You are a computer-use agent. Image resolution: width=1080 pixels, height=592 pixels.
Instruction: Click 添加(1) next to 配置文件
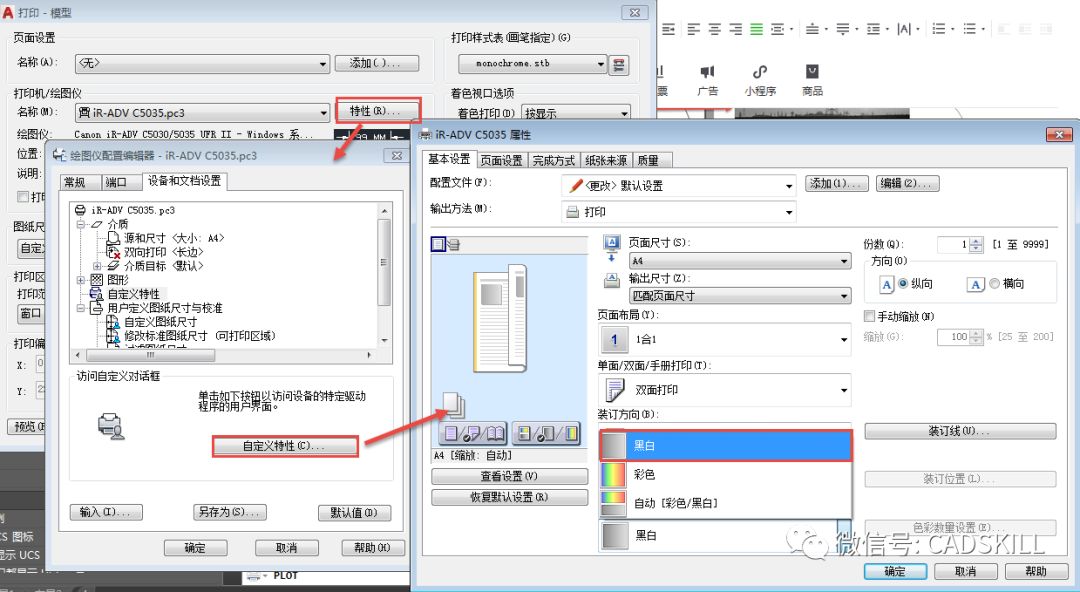[x=836, y=183]
